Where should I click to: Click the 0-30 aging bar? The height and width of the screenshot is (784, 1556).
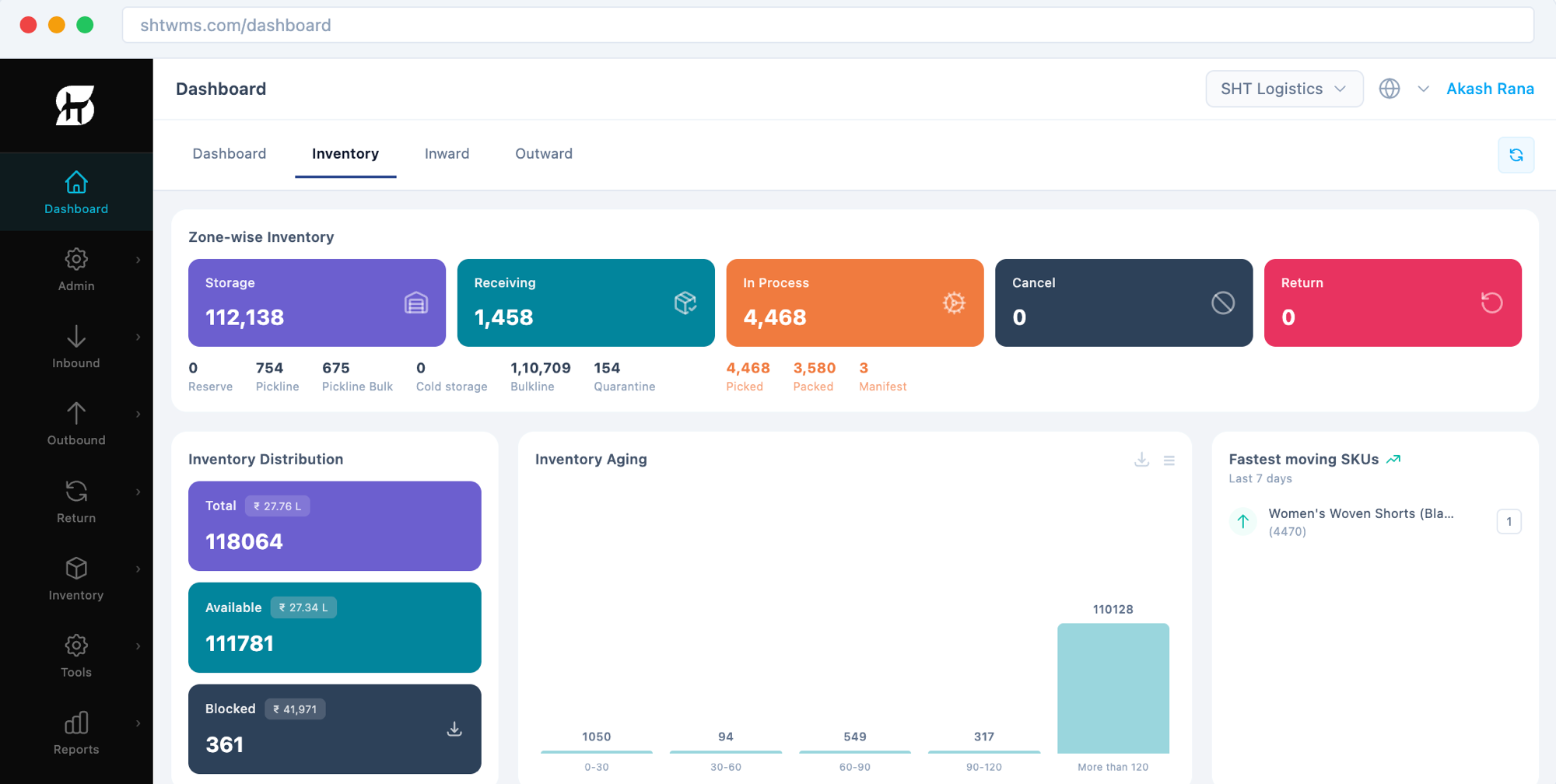[x=597, y=751]
